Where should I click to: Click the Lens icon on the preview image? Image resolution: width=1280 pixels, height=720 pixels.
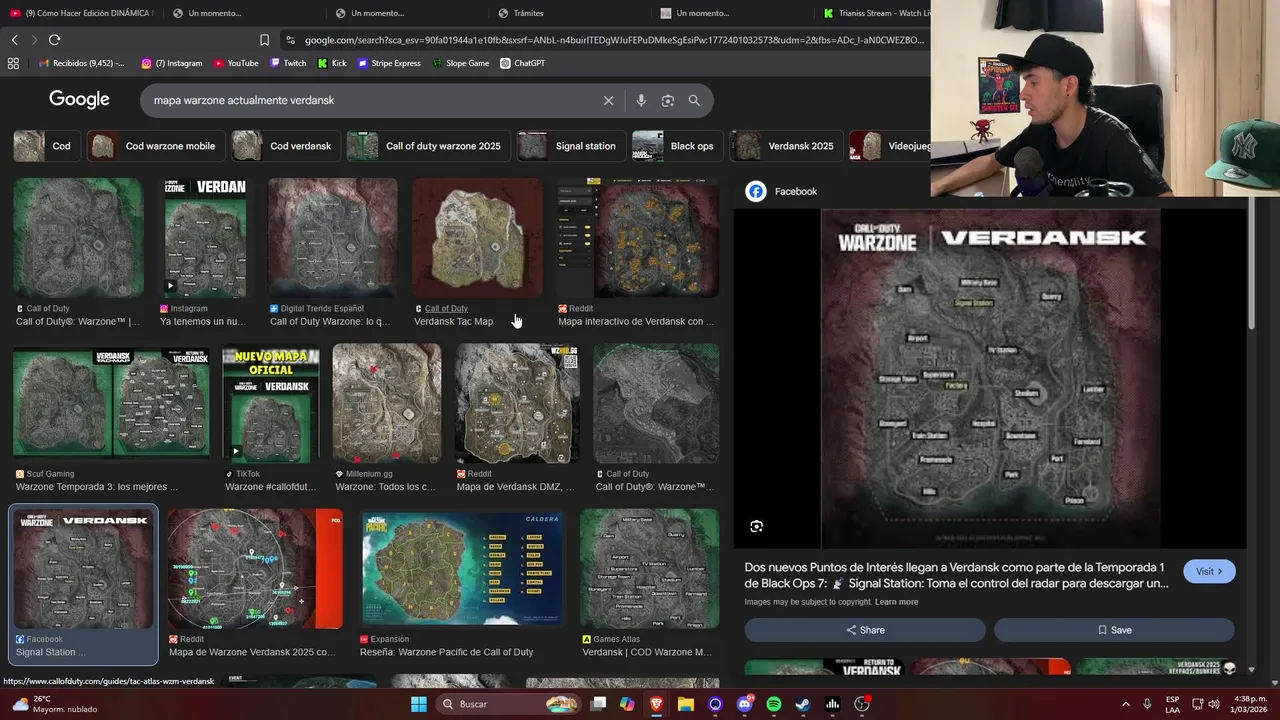pyautogui.click(x=757, y=526)
